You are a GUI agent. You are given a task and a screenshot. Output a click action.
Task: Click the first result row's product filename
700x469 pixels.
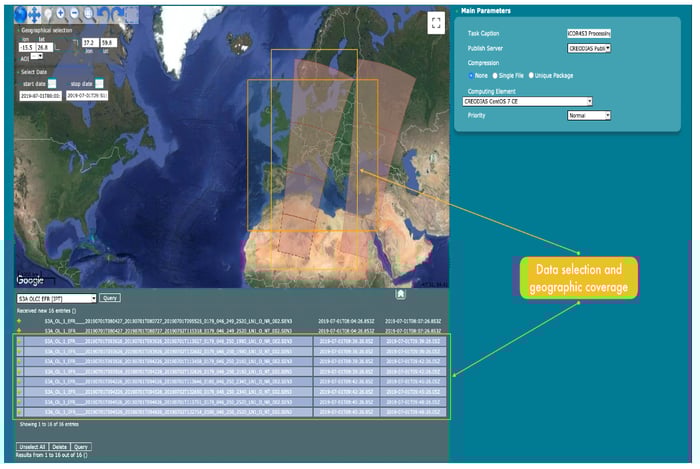click(x=168, y=321)
